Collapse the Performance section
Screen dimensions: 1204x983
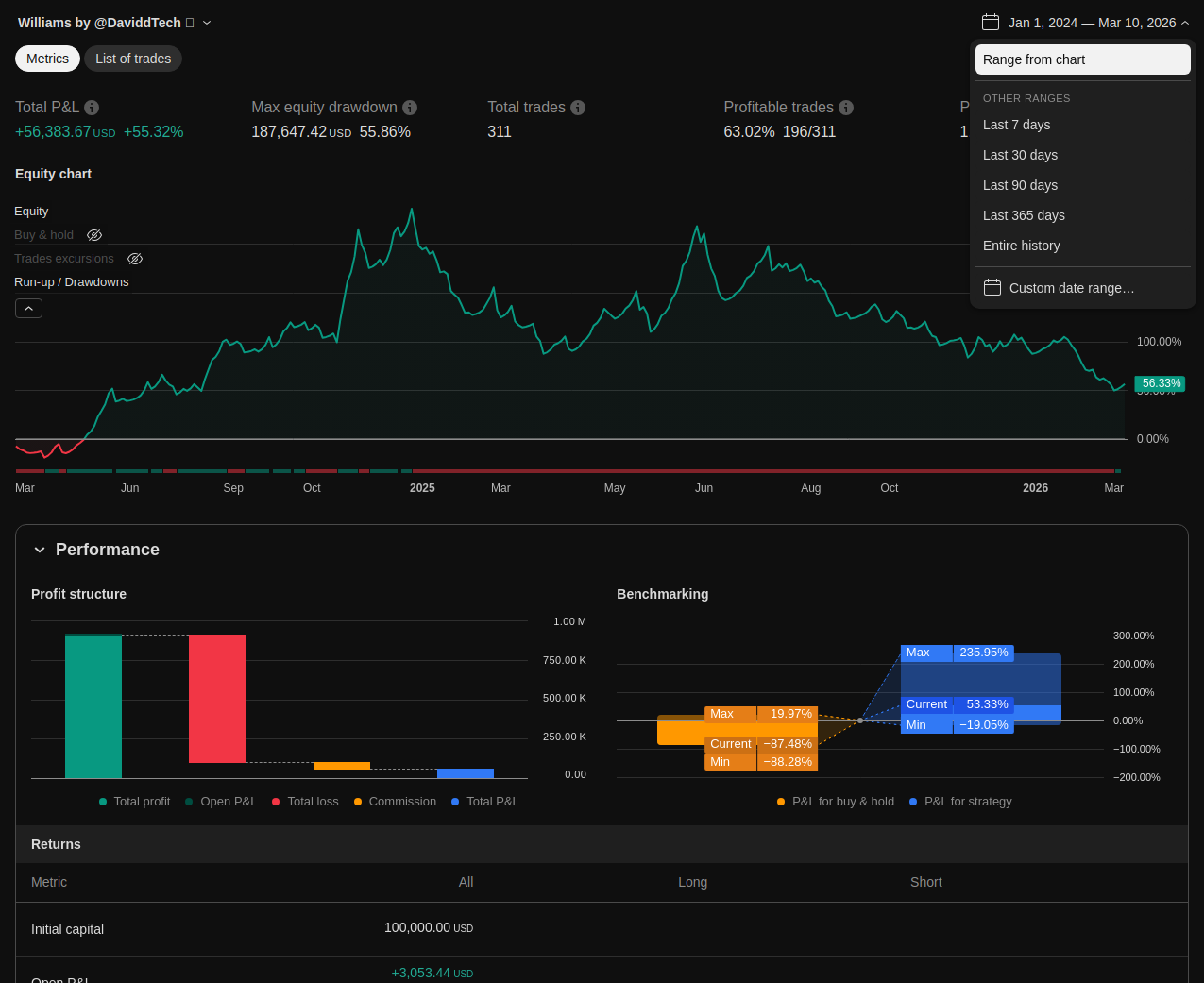[x=40, y=550]
